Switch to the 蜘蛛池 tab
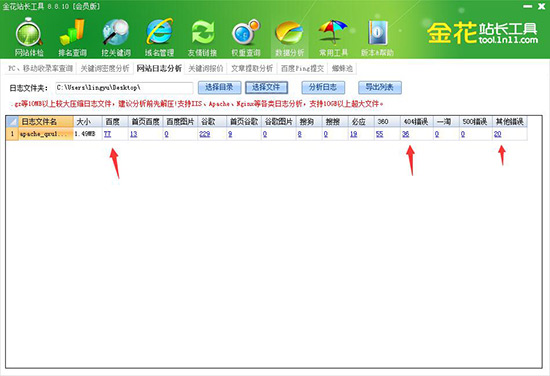This screenshot has width=550, height=376. tap(342, 68)
